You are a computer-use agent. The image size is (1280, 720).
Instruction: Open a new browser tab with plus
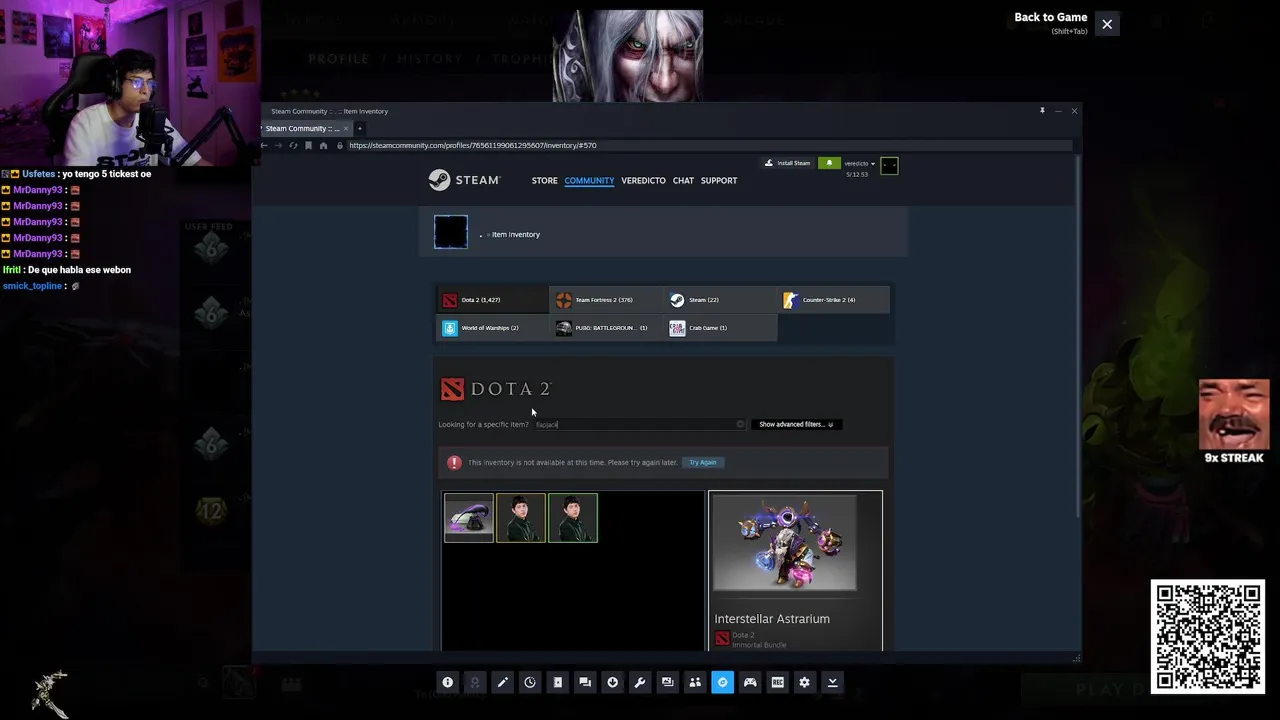[360, 128]
